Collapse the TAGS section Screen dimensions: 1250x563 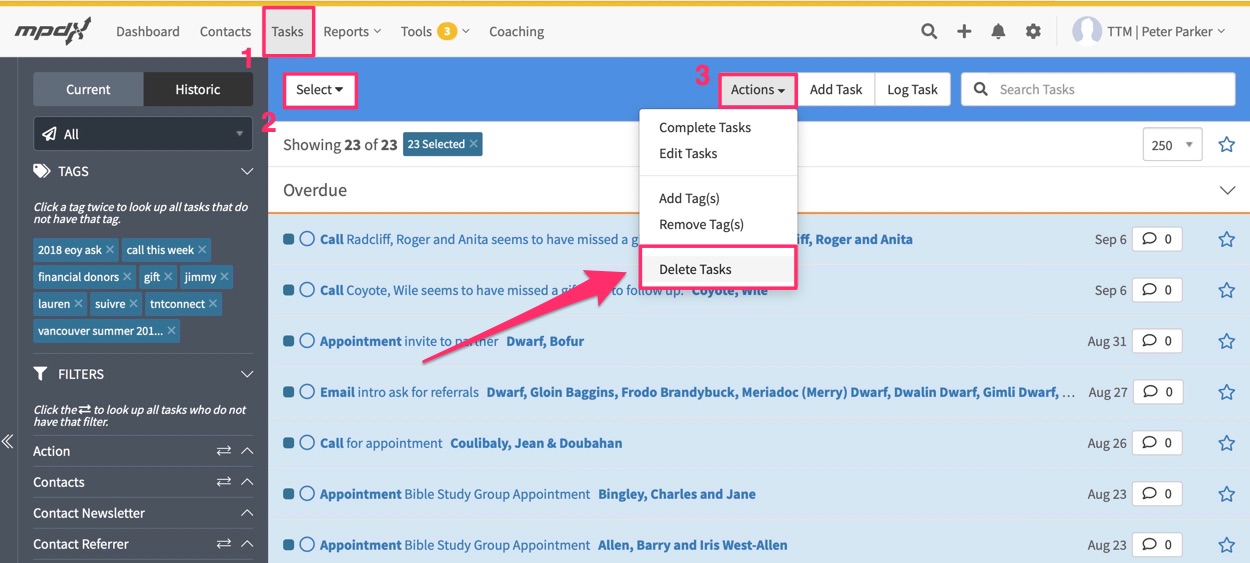click(x=247, y=172)
